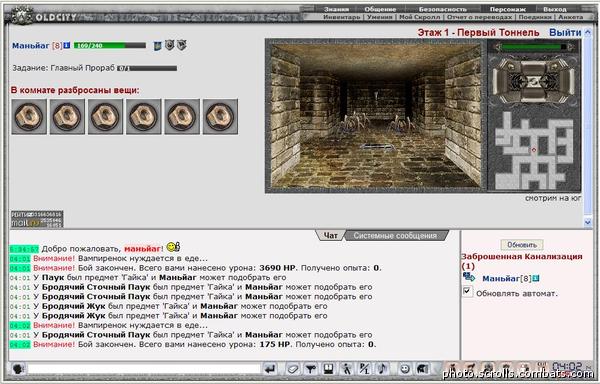Click the green movement timer bar above pad
Screen dimensions: 600x384
point(534,47)
